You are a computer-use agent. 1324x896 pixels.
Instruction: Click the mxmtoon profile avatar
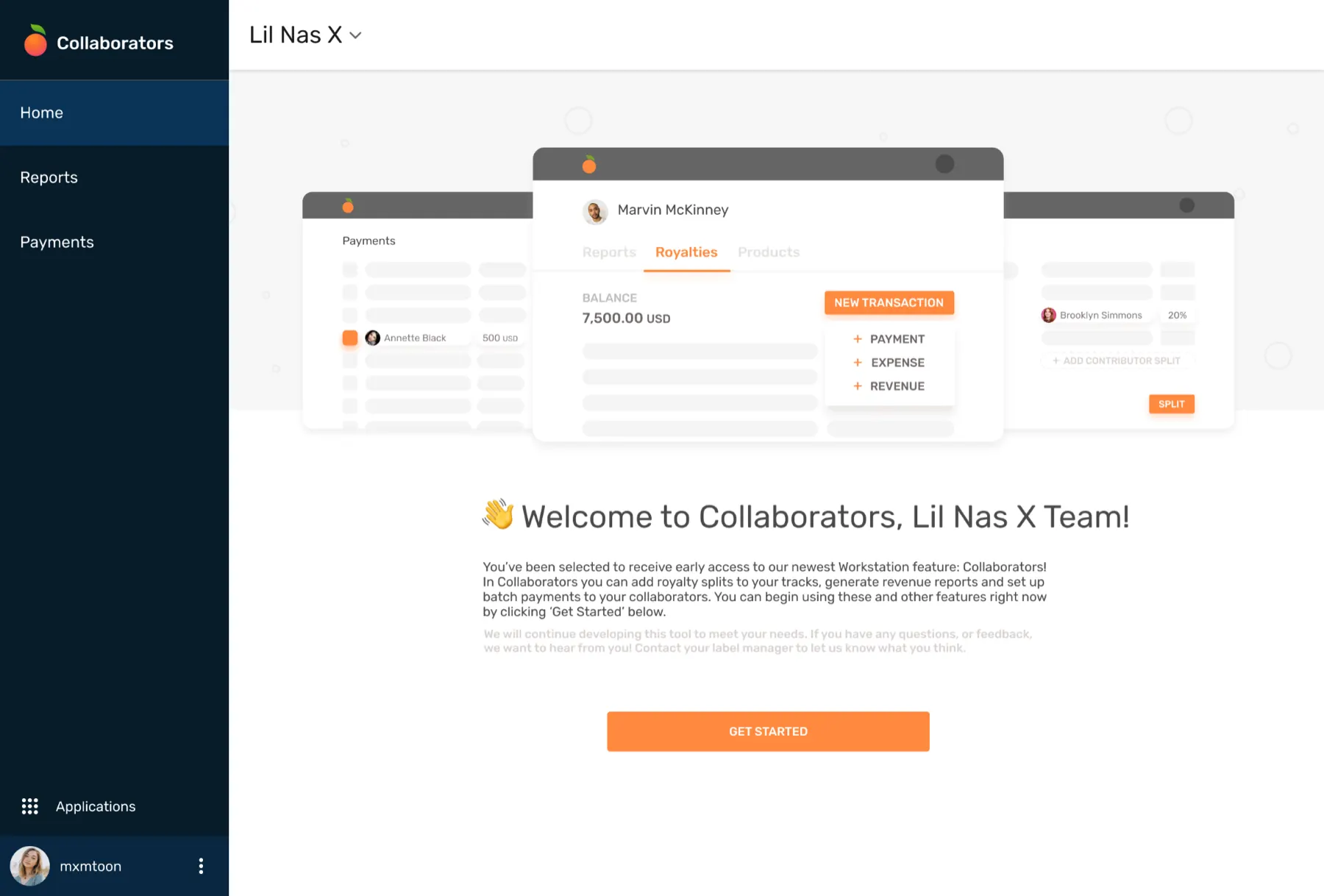[29, 866]
